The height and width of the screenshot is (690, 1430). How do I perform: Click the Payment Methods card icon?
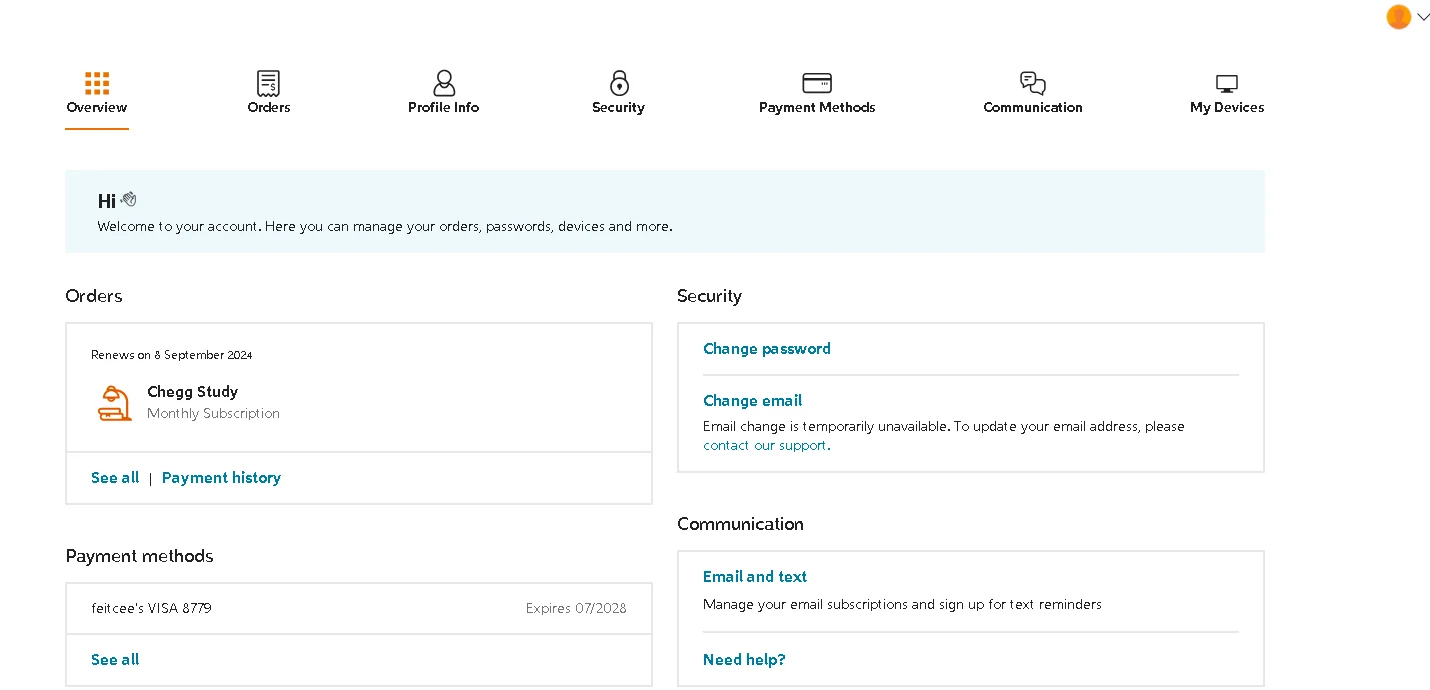[817, 83]
